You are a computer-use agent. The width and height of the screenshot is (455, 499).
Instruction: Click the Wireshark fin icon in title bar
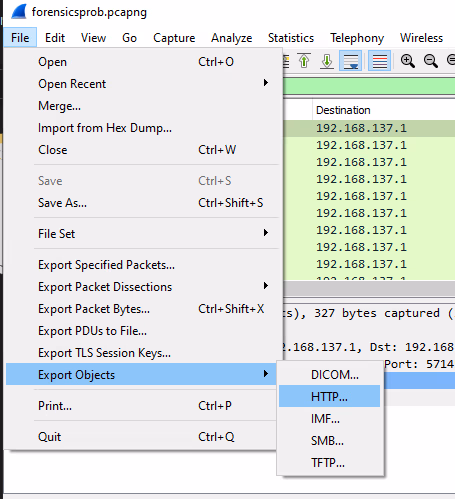pos(18,12)
